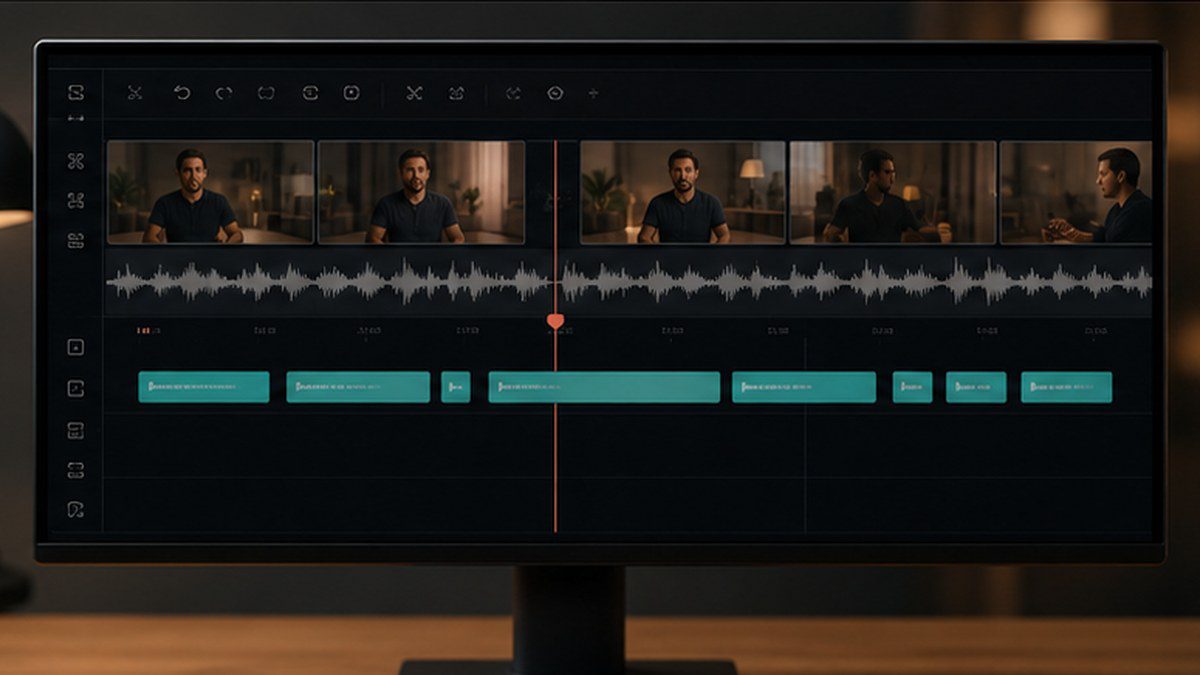Select second video clip with curtain background

click(x=421, y=192)
